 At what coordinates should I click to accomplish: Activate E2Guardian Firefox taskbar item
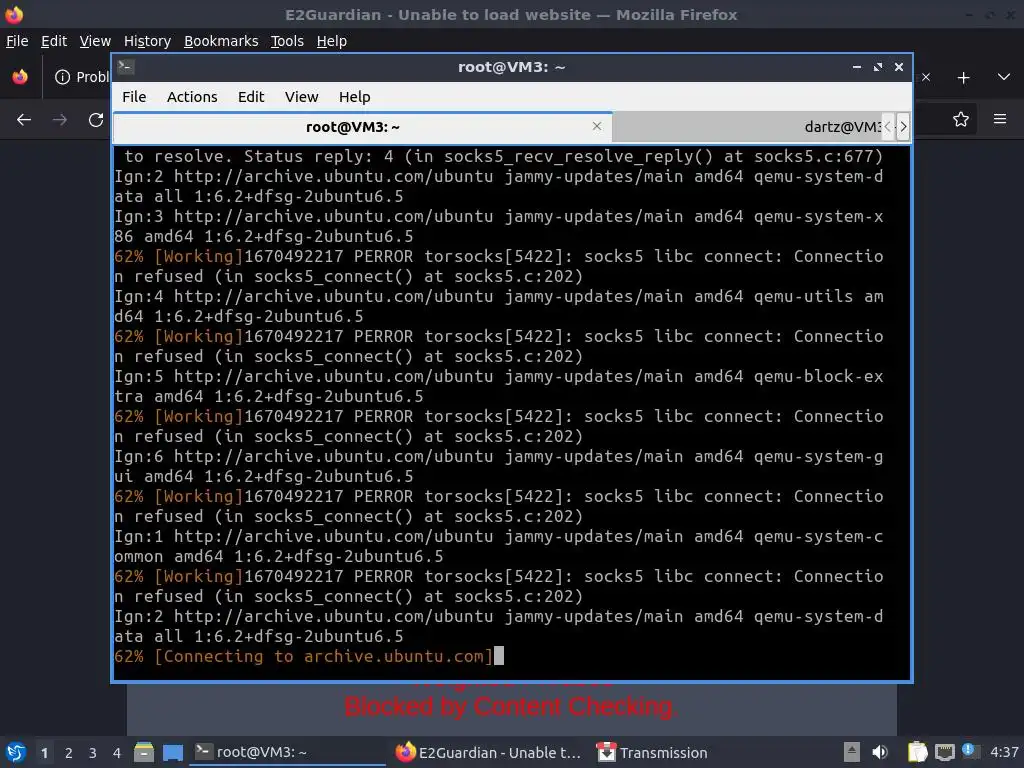tap(488, 752)
